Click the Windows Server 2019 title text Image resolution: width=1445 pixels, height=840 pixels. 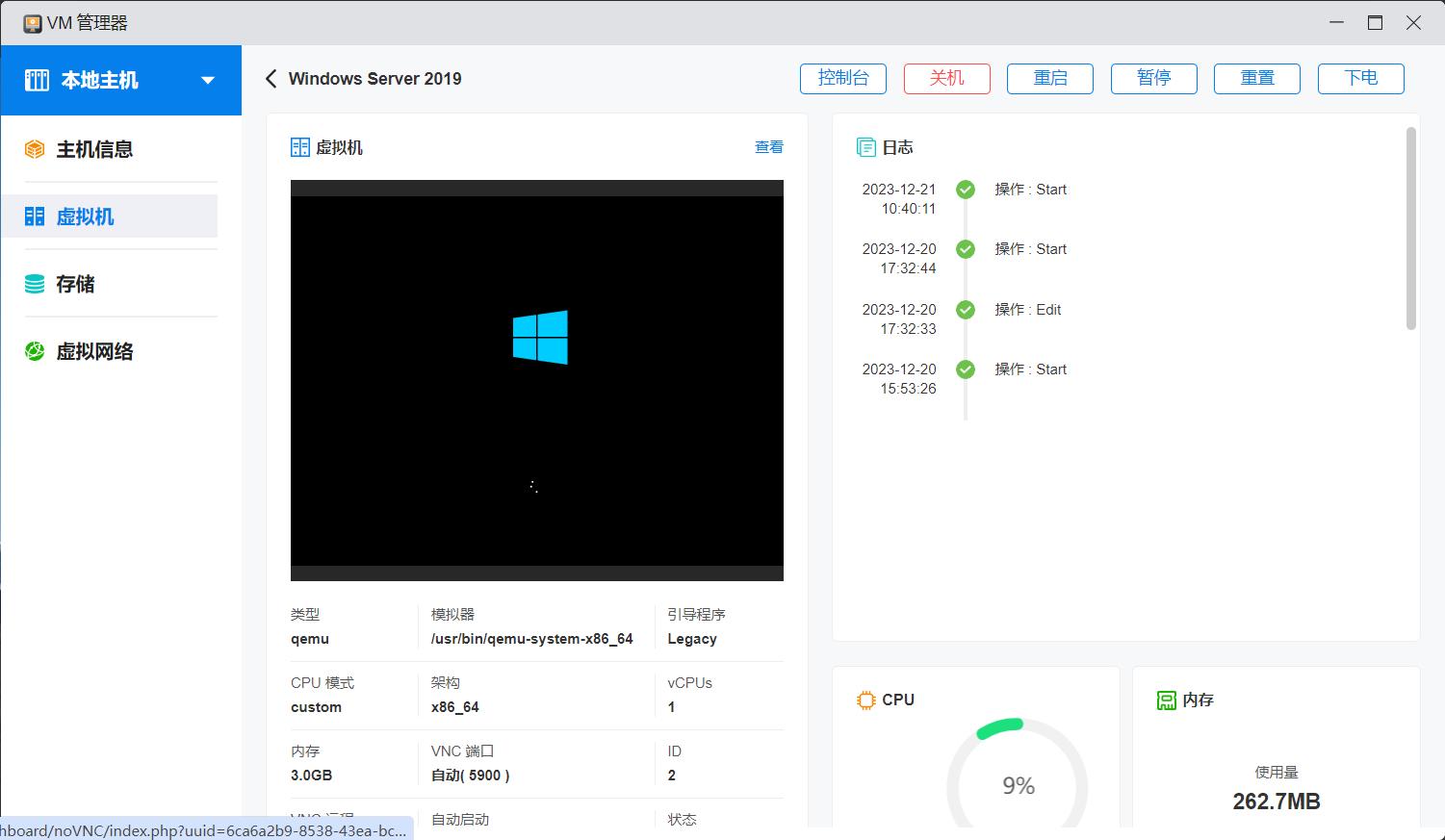click(x=374, y=79)
